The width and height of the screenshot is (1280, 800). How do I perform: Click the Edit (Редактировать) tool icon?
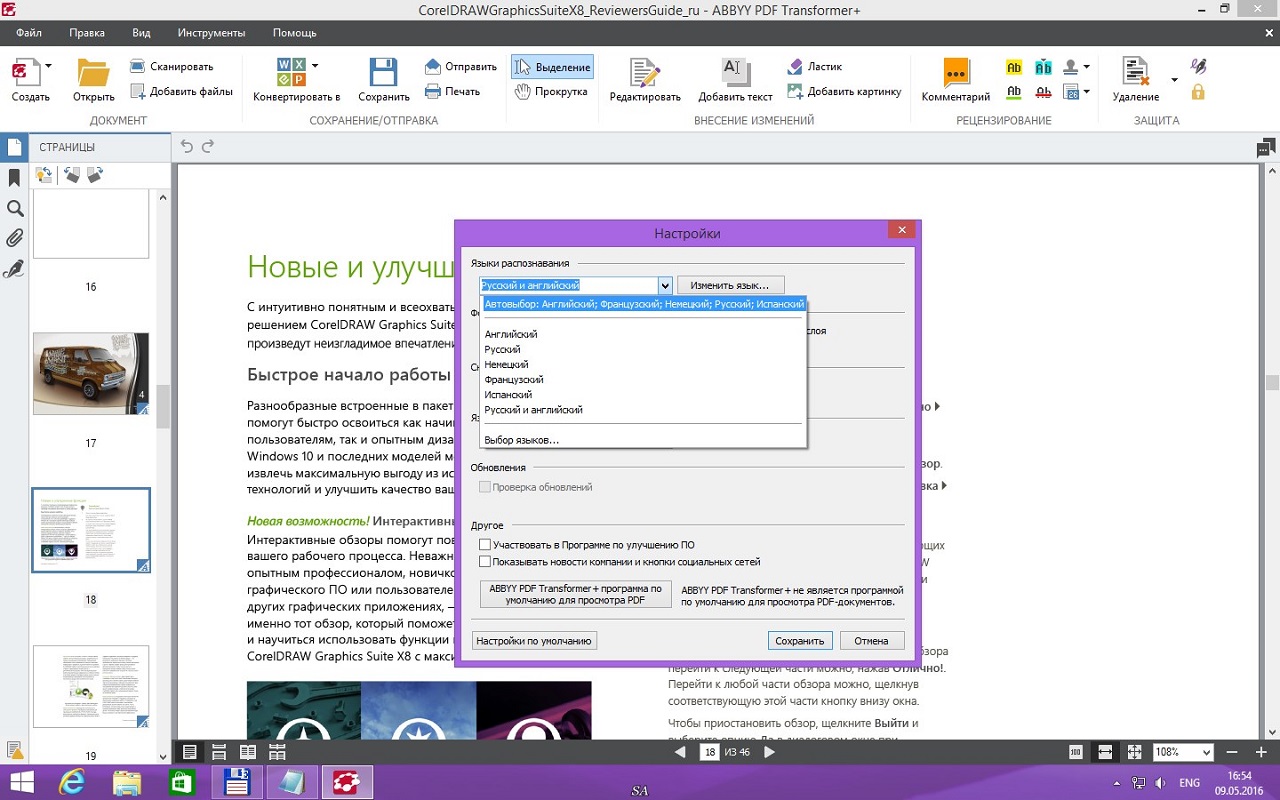tap(644, 73)
